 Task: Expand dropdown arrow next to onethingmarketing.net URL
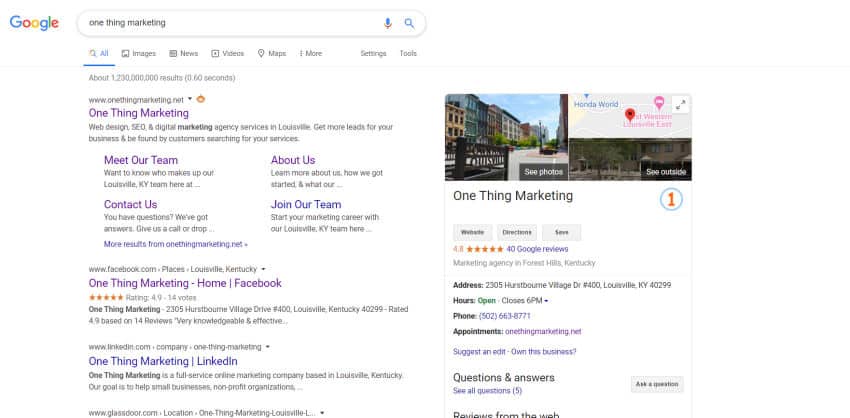coord(190,99)
